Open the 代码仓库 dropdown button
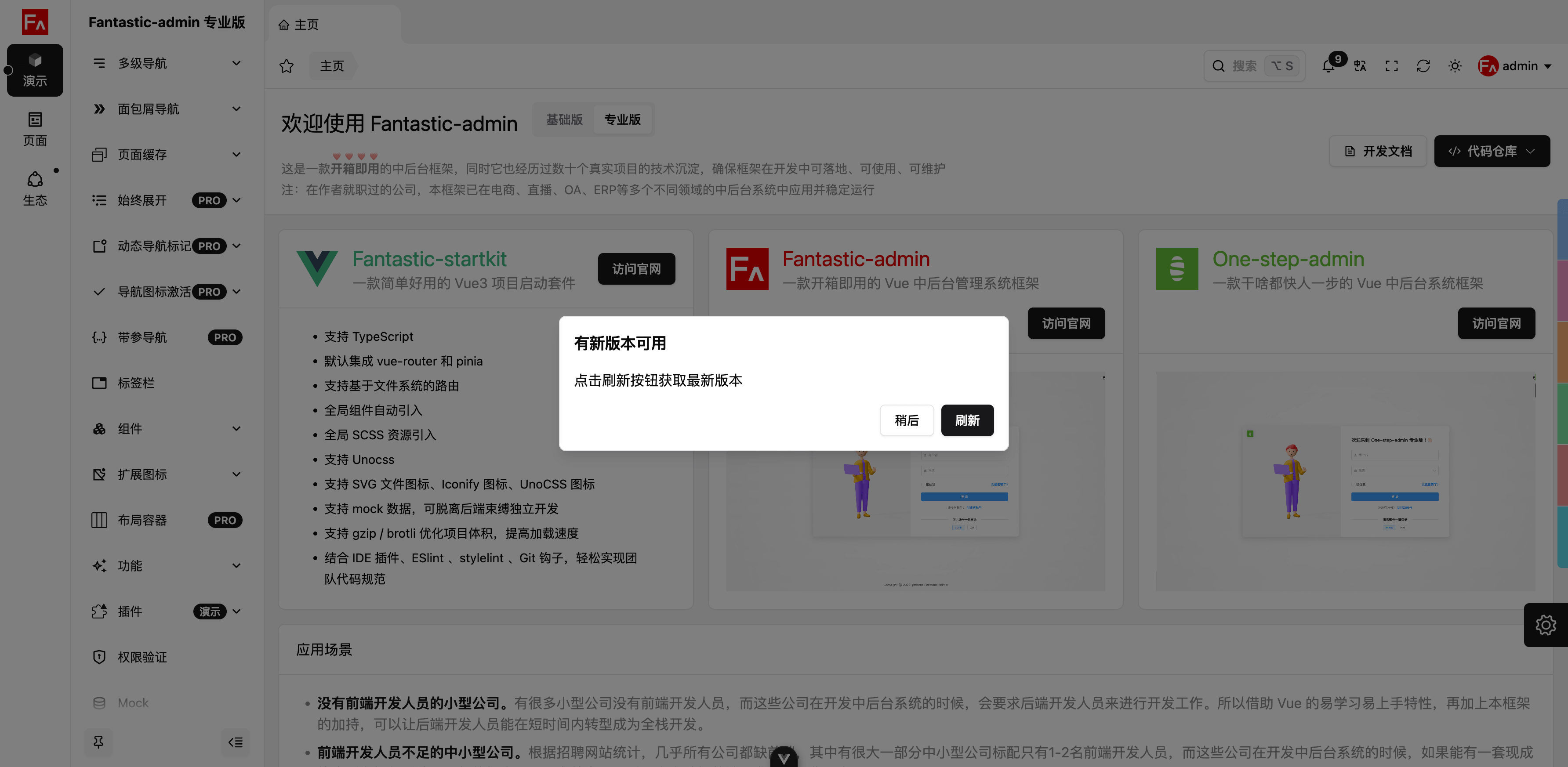Viewport: 1568px width, 767px height. point(1491,151)
